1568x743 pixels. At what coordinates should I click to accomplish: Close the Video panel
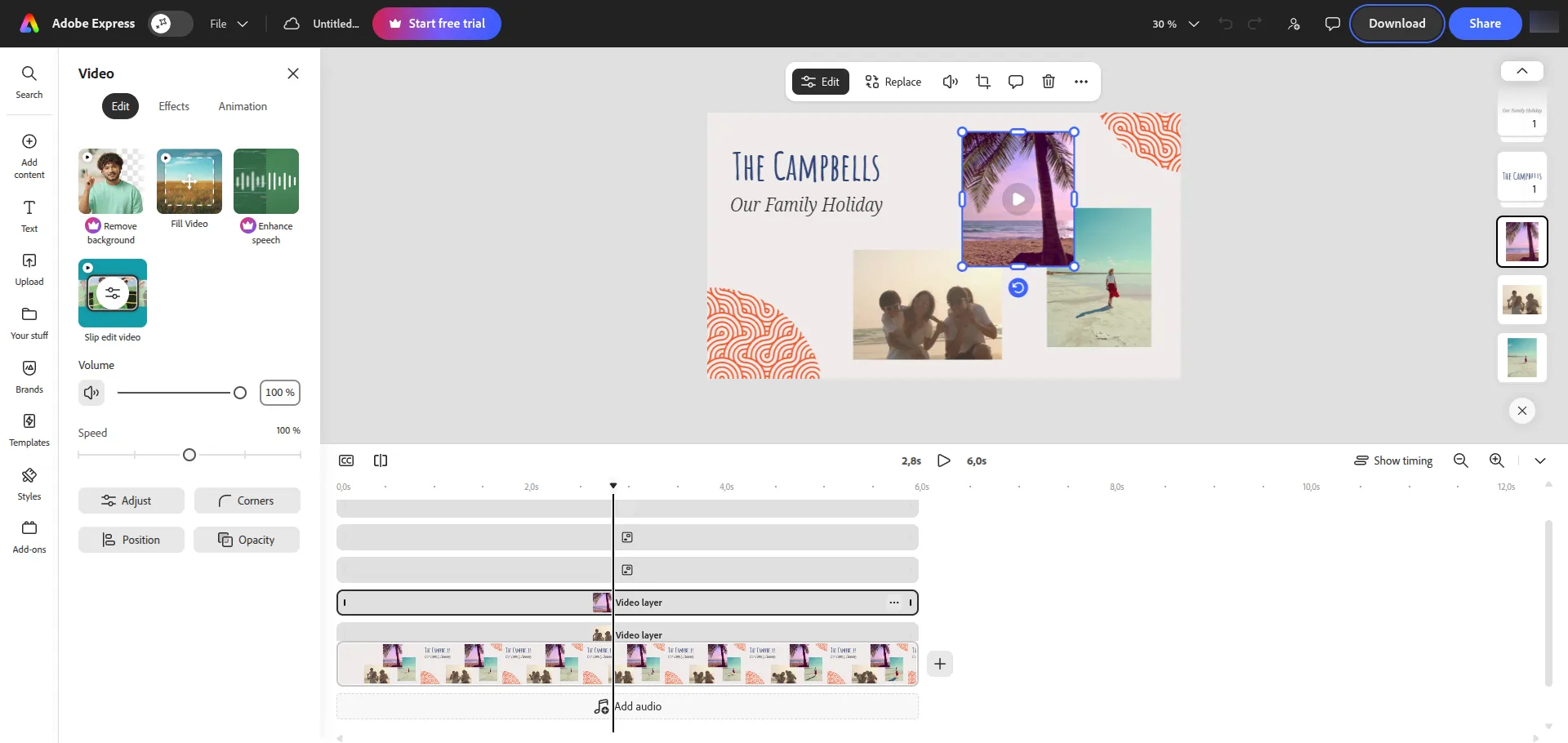293,73
